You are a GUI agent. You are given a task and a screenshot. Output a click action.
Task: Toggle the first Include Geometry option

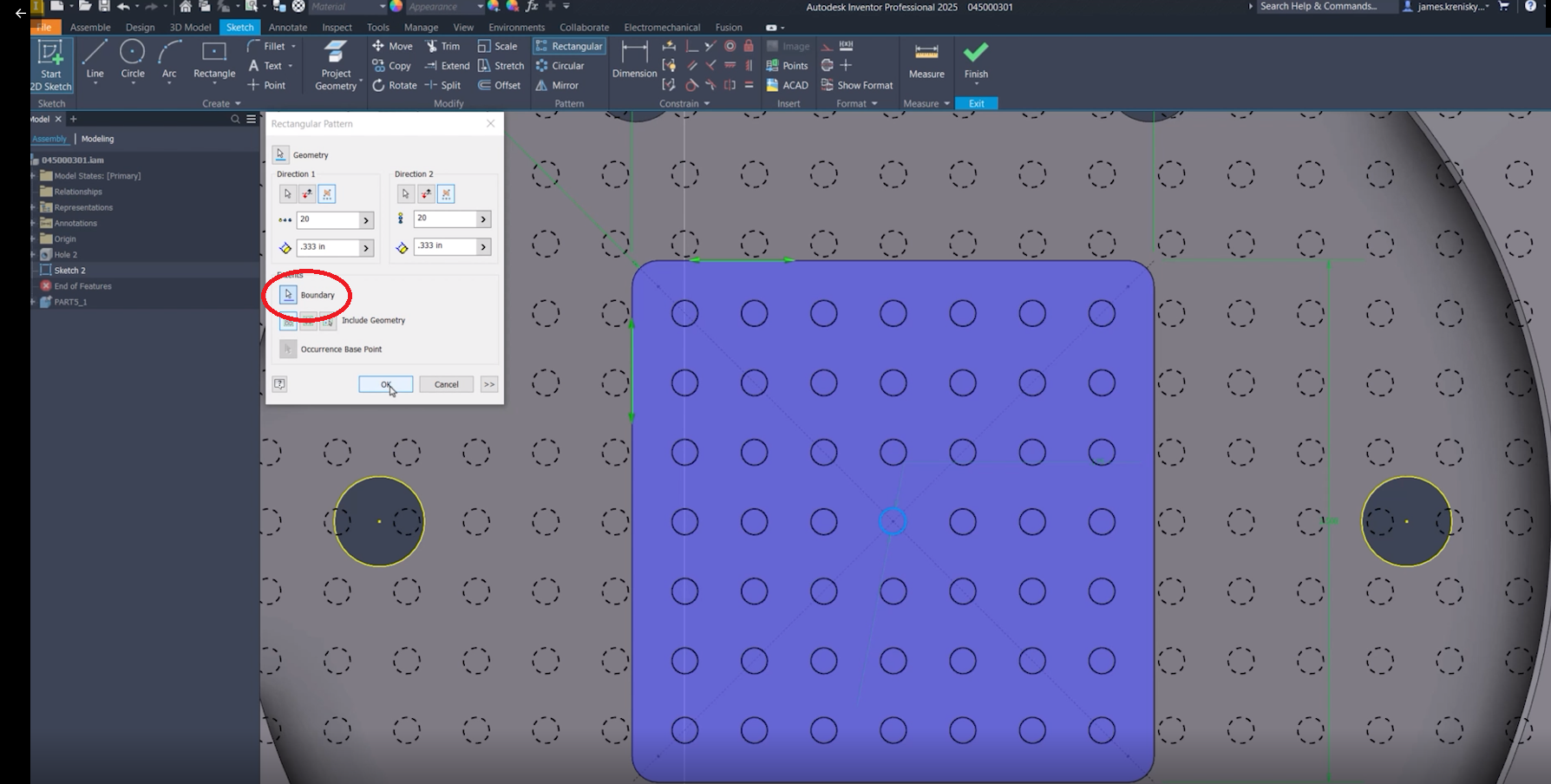288,321
